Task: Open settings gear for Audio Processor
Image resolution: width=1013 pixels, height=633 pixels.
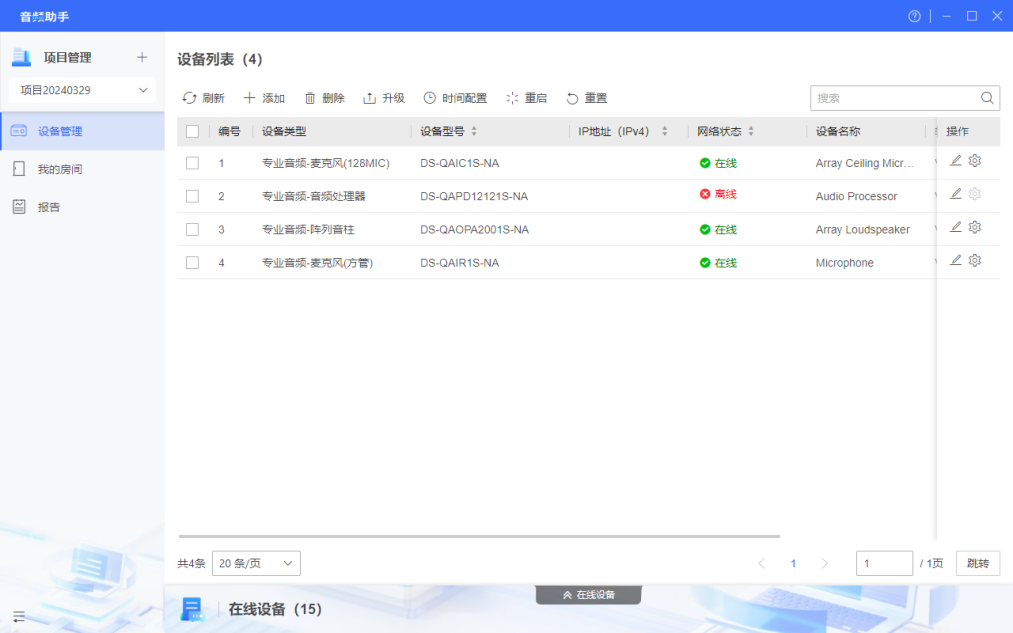Action: tap(975, 194)
